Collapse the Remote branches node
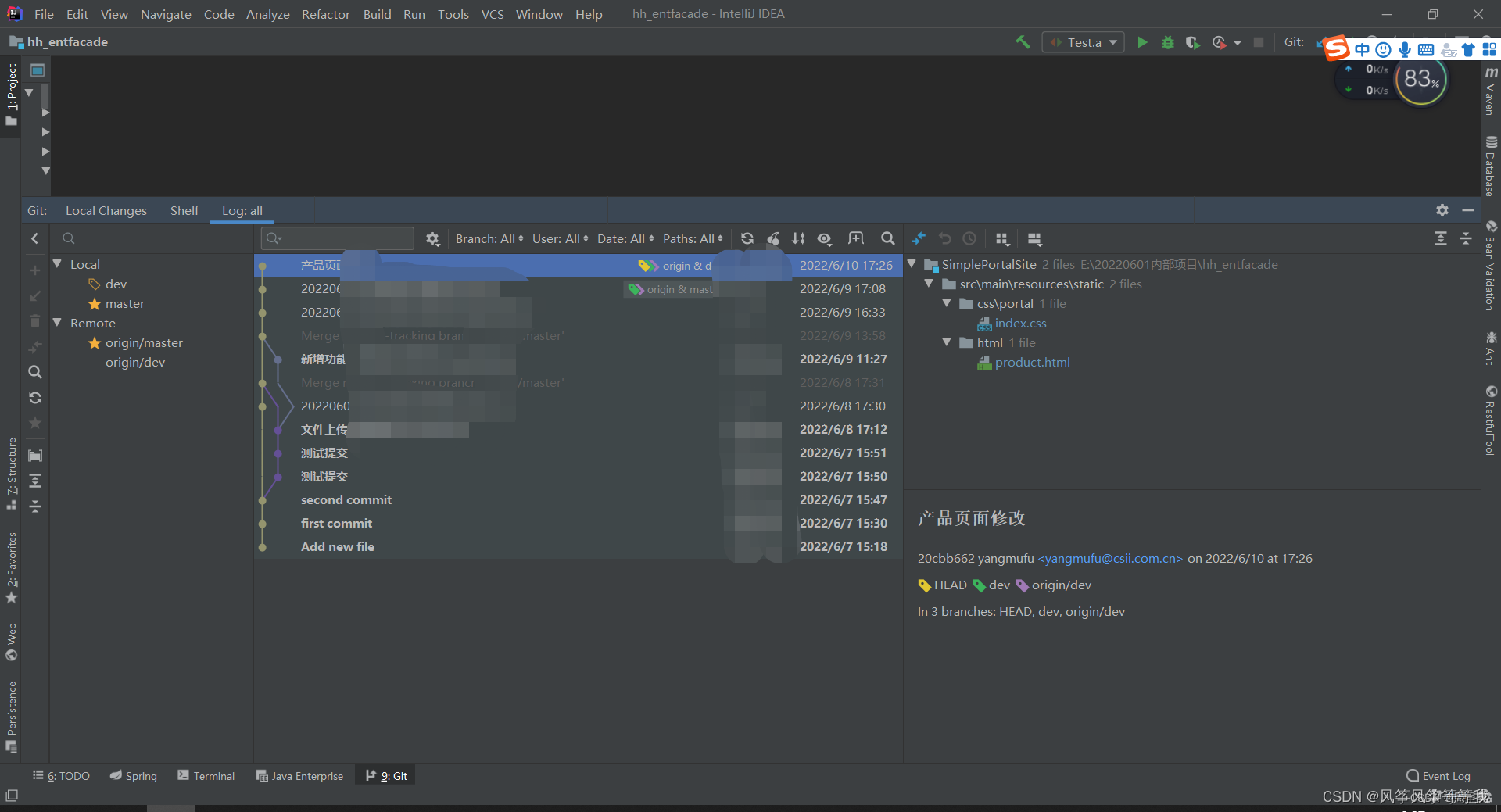 pos(57,323)
